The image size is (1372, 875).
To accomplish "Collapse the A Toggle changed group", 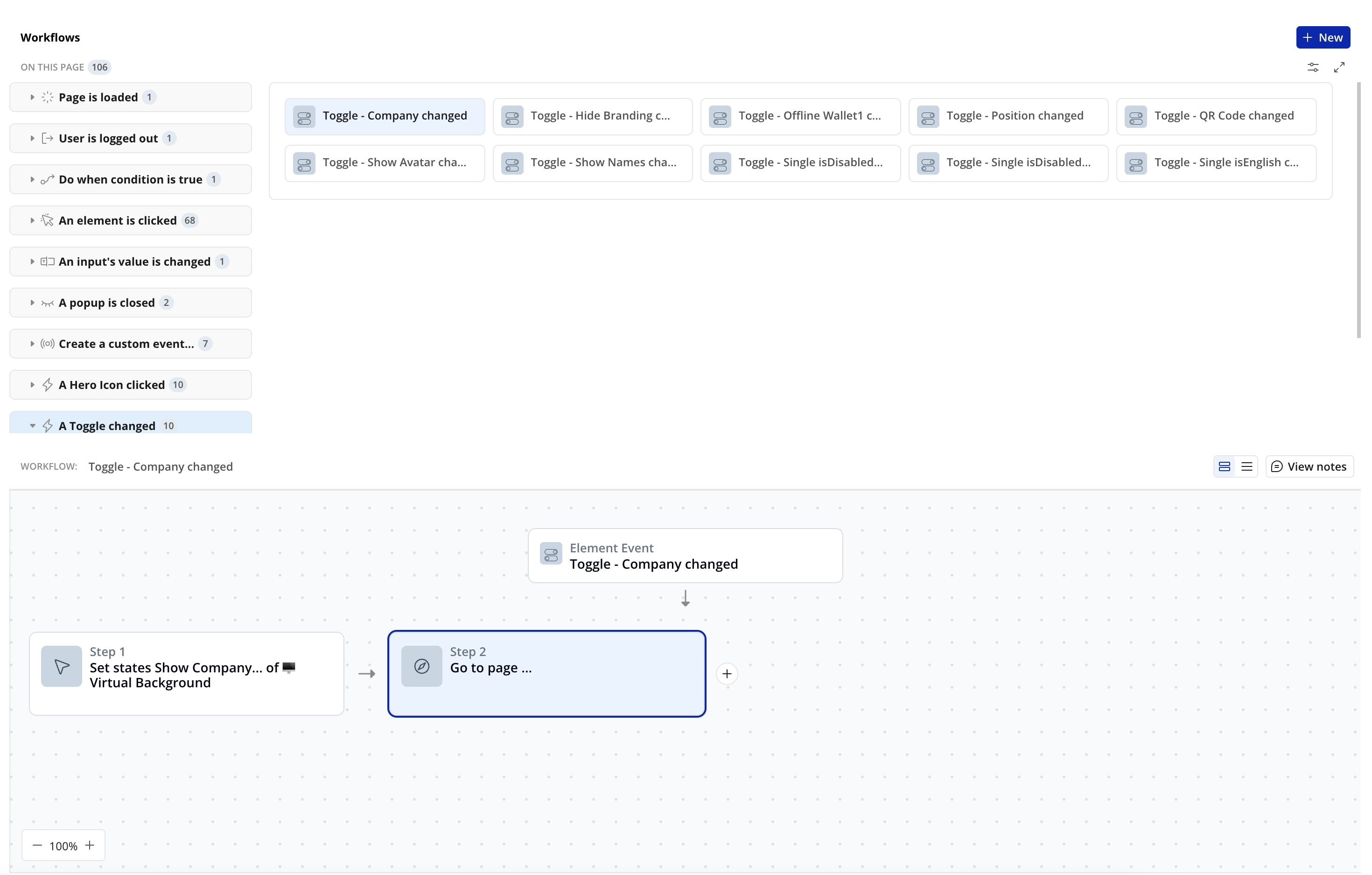I will tap(33, 426).
